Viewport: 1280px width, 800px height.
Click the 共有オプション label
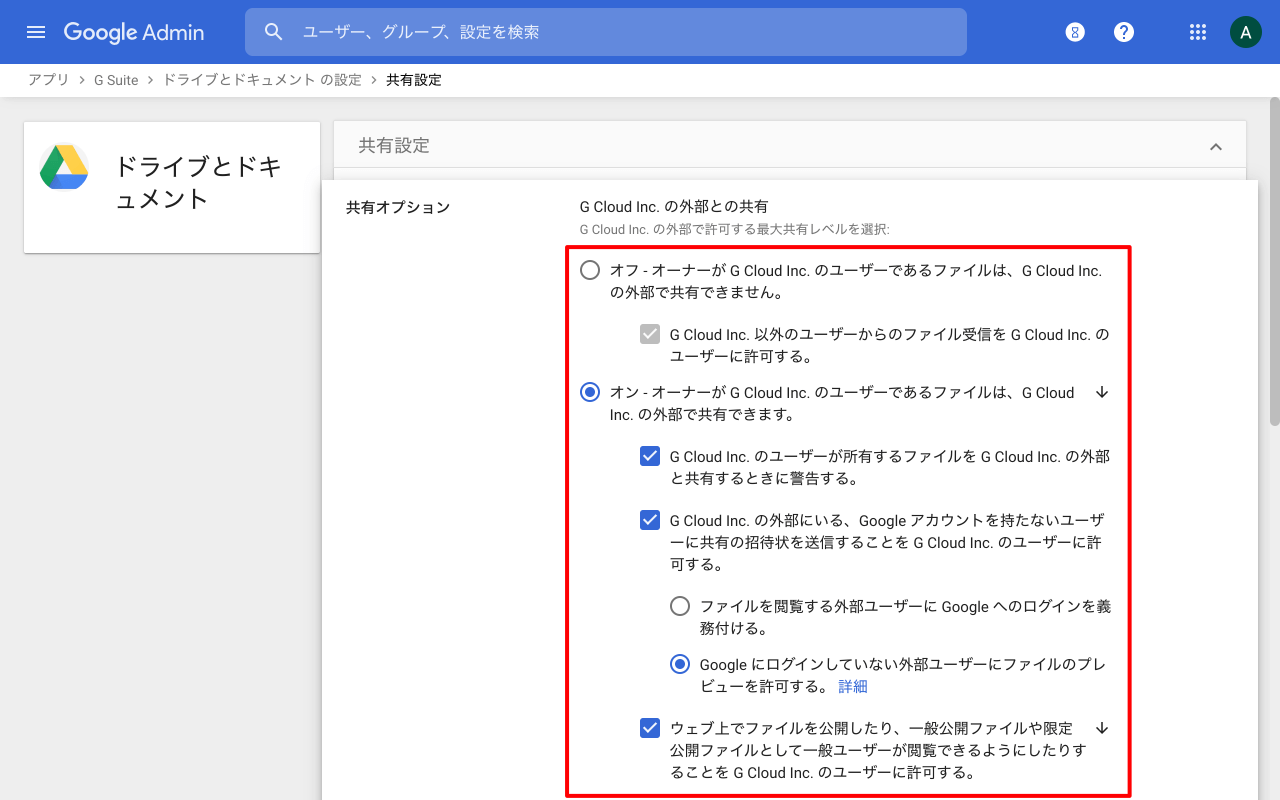click(398, 207)
